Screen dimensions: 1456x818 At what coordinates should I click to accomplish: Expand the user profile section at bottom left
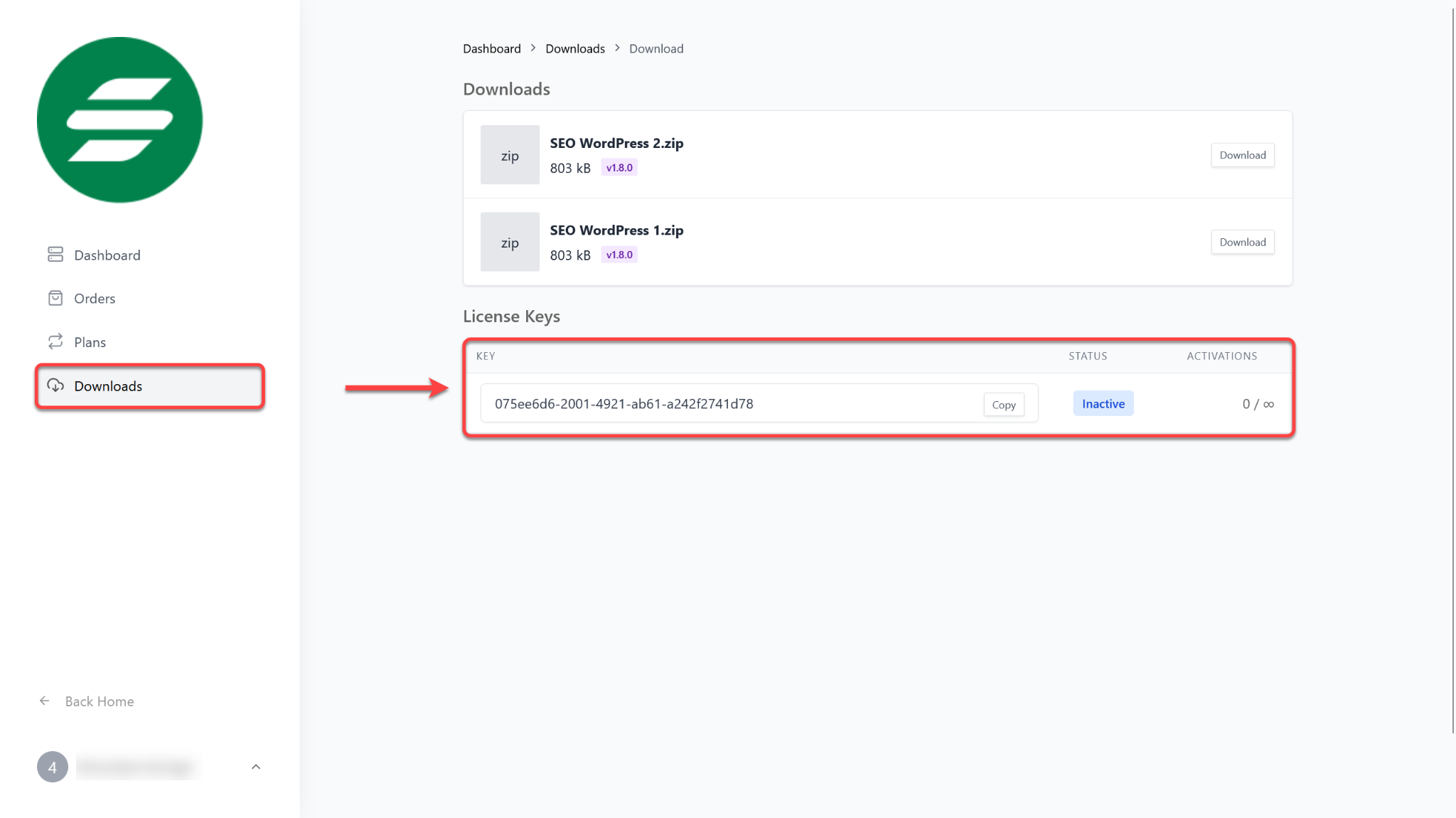point(257,767)
